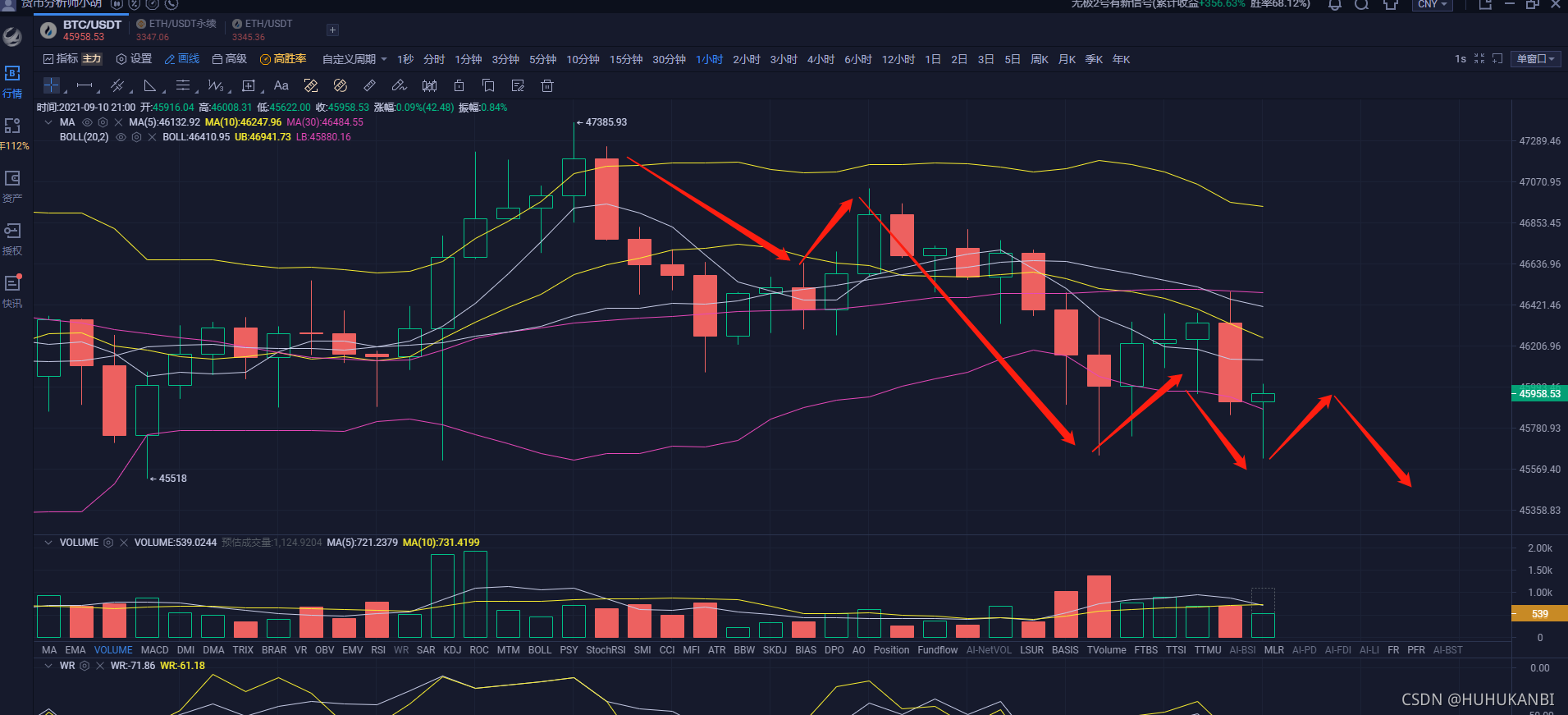The width and height of the screenshot is (1568, 715).
Task: Select the 4小时 timeframe
Action: 821,59
